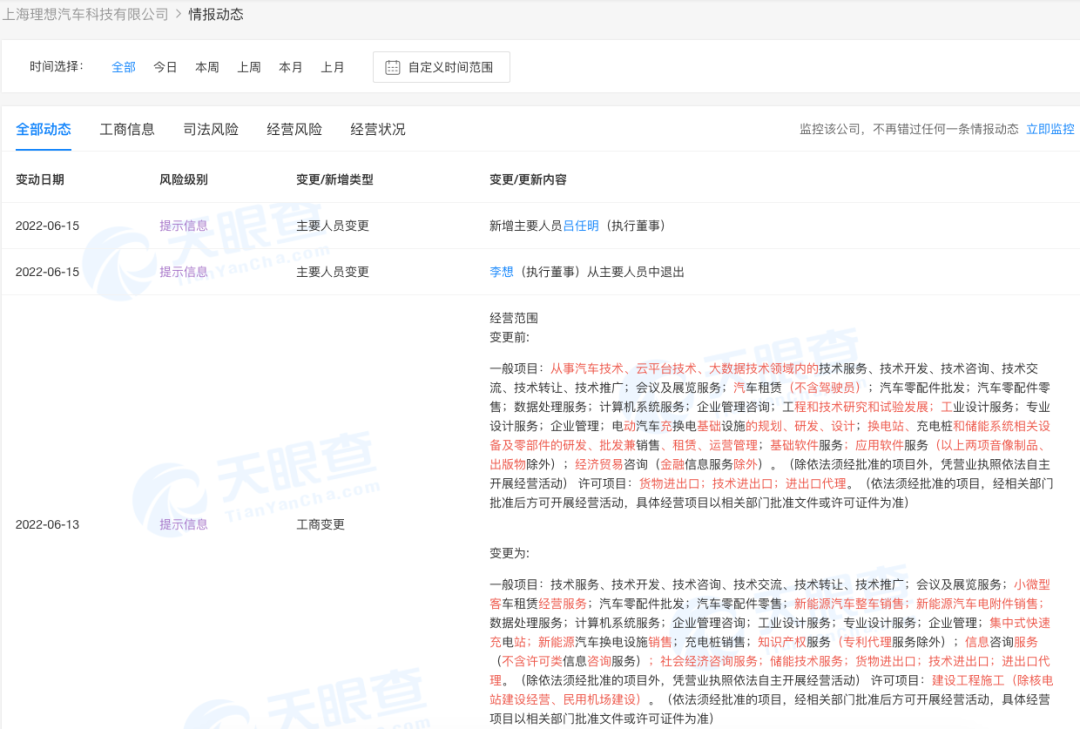This screenshot has height=729, width=1080.
Task: Click 上海理想汽车科技有限公司 breadcrumb
Action: point(84,14)
